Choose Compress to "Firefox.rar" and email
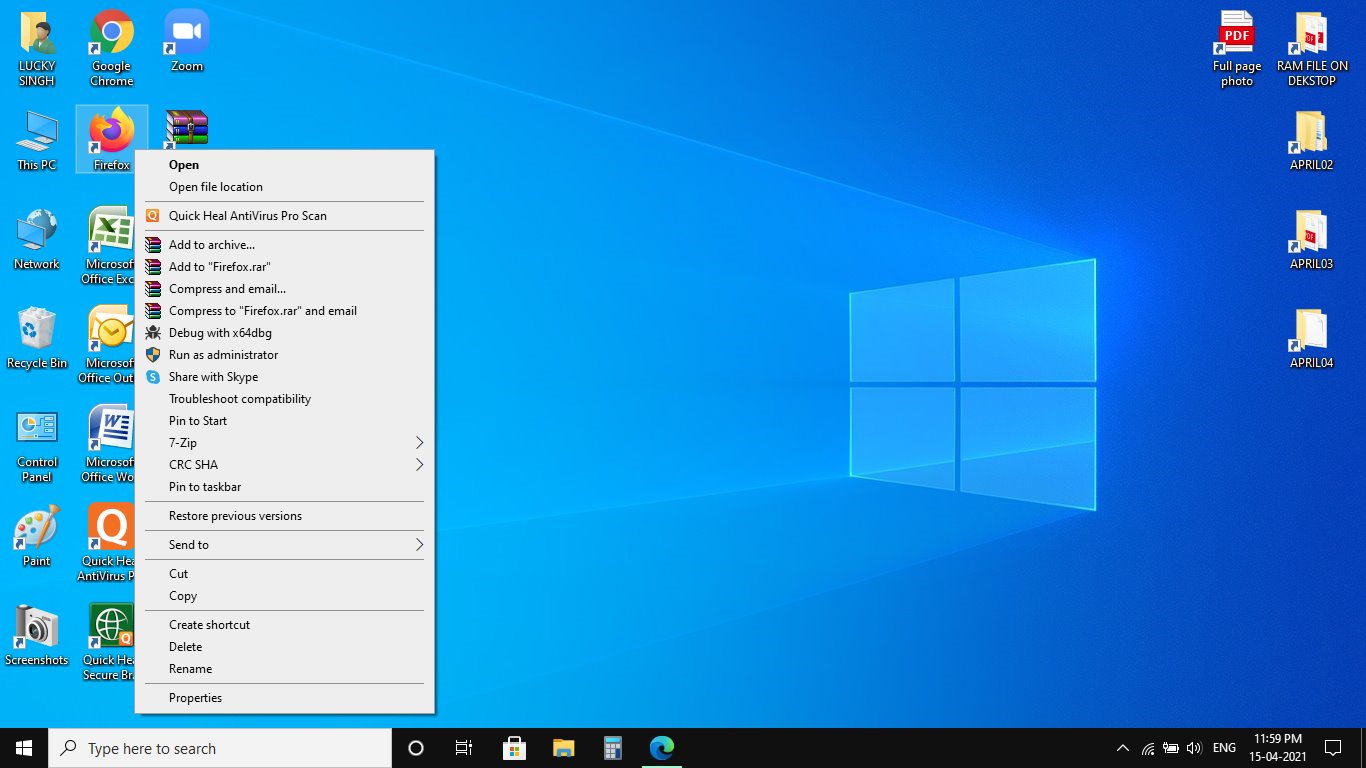The image size is (1366, 768). click(x=284, y=311)
